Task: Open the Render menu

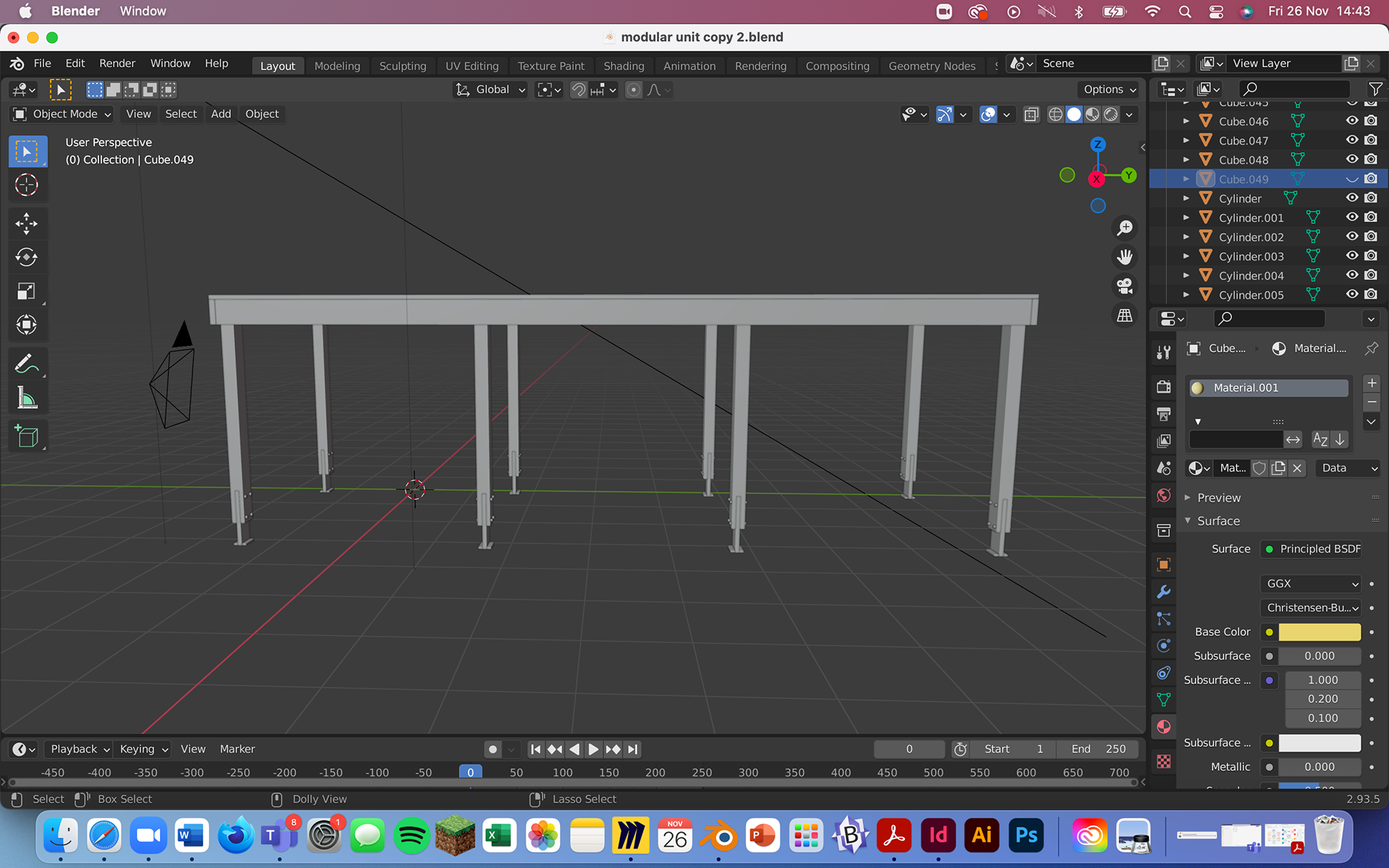Action: pyautogui.click(x=117, y=64)
